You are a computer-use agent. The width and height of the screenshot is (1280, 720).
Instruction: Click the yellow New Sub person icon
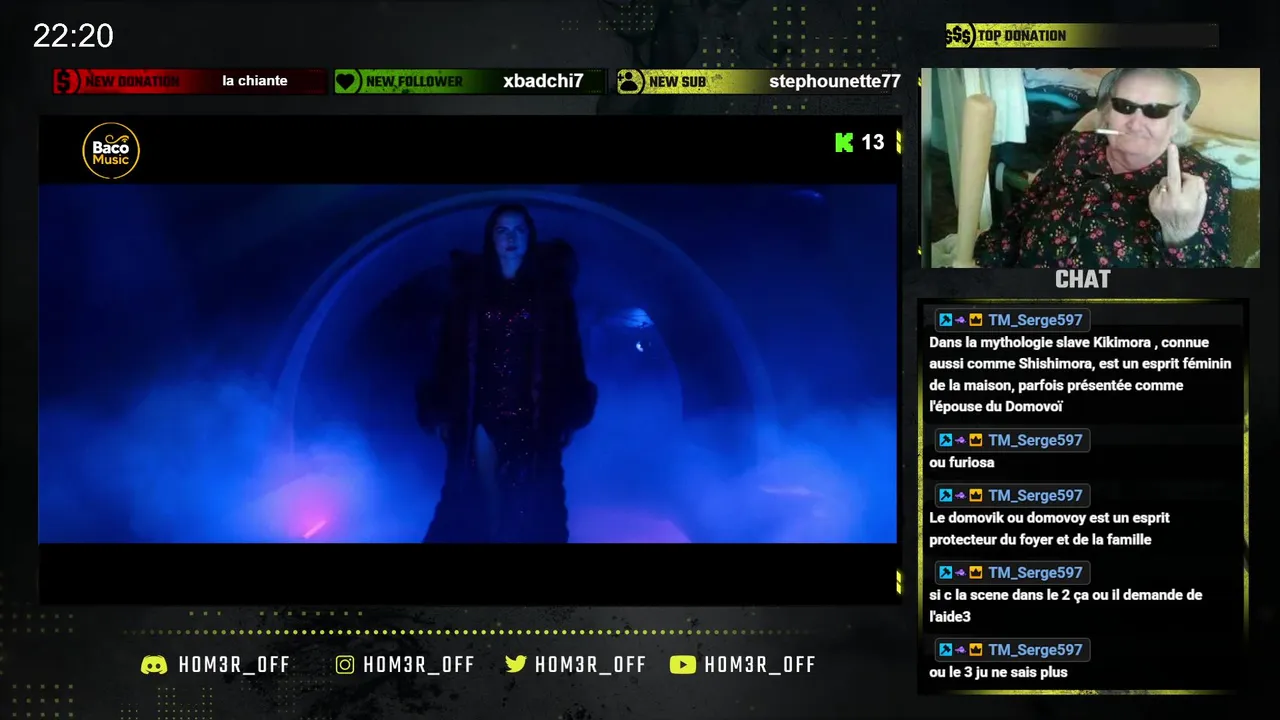(x=630, y=82)
